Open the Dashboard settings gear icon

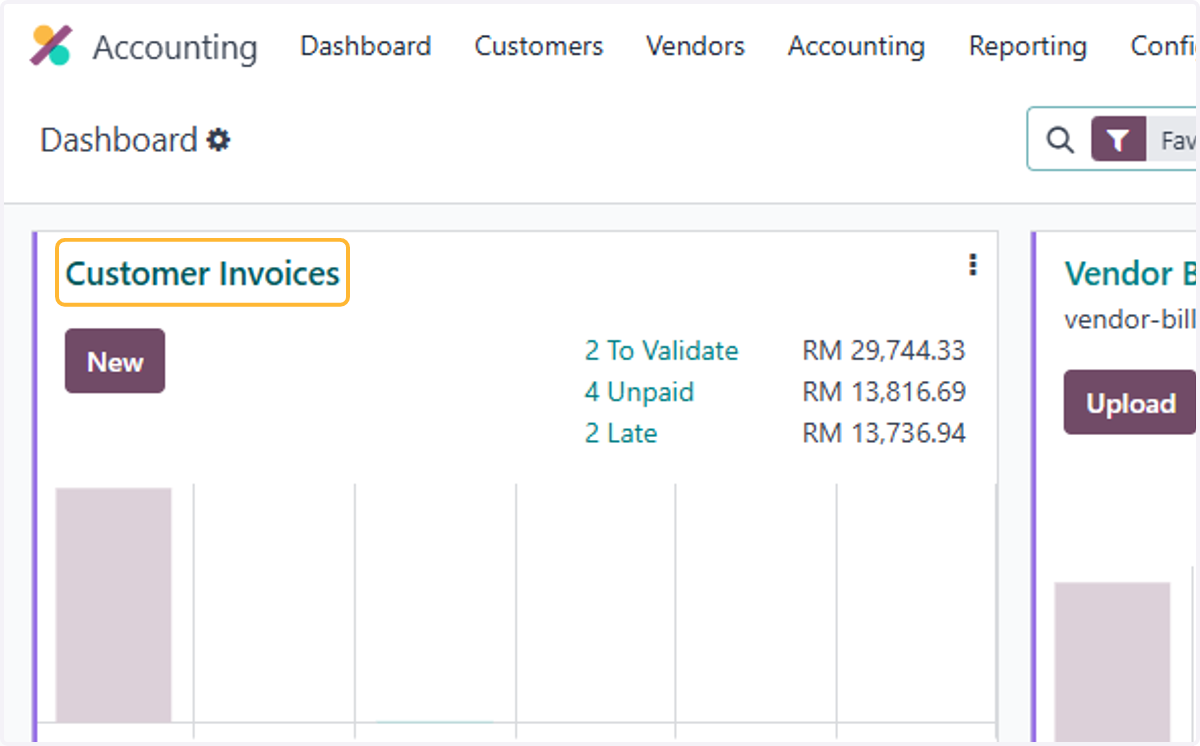[x=218, y=140]
